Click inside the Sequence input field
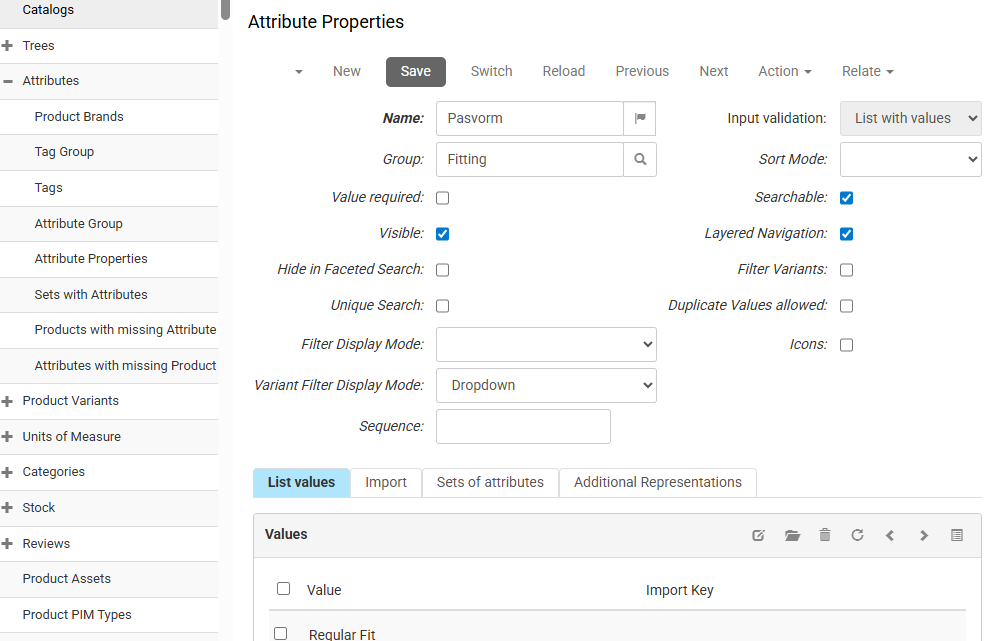Image resolution: width=989 pixels, height=641 pixels. [523, 426]
